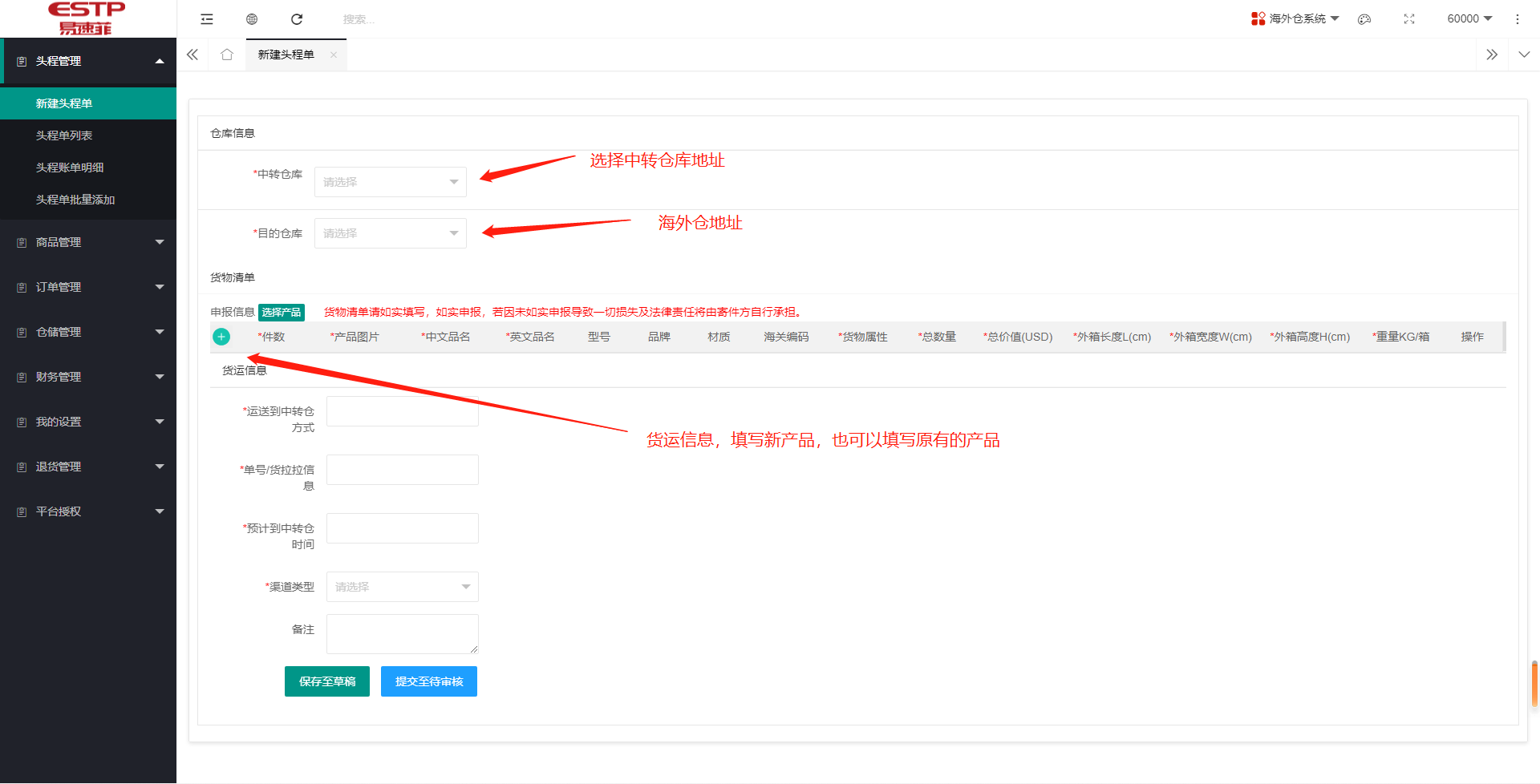This screenshot has width=1540, height=784.
Task: Click the left double-arrow to collapse tabs
Action: [x=192, y=55]
